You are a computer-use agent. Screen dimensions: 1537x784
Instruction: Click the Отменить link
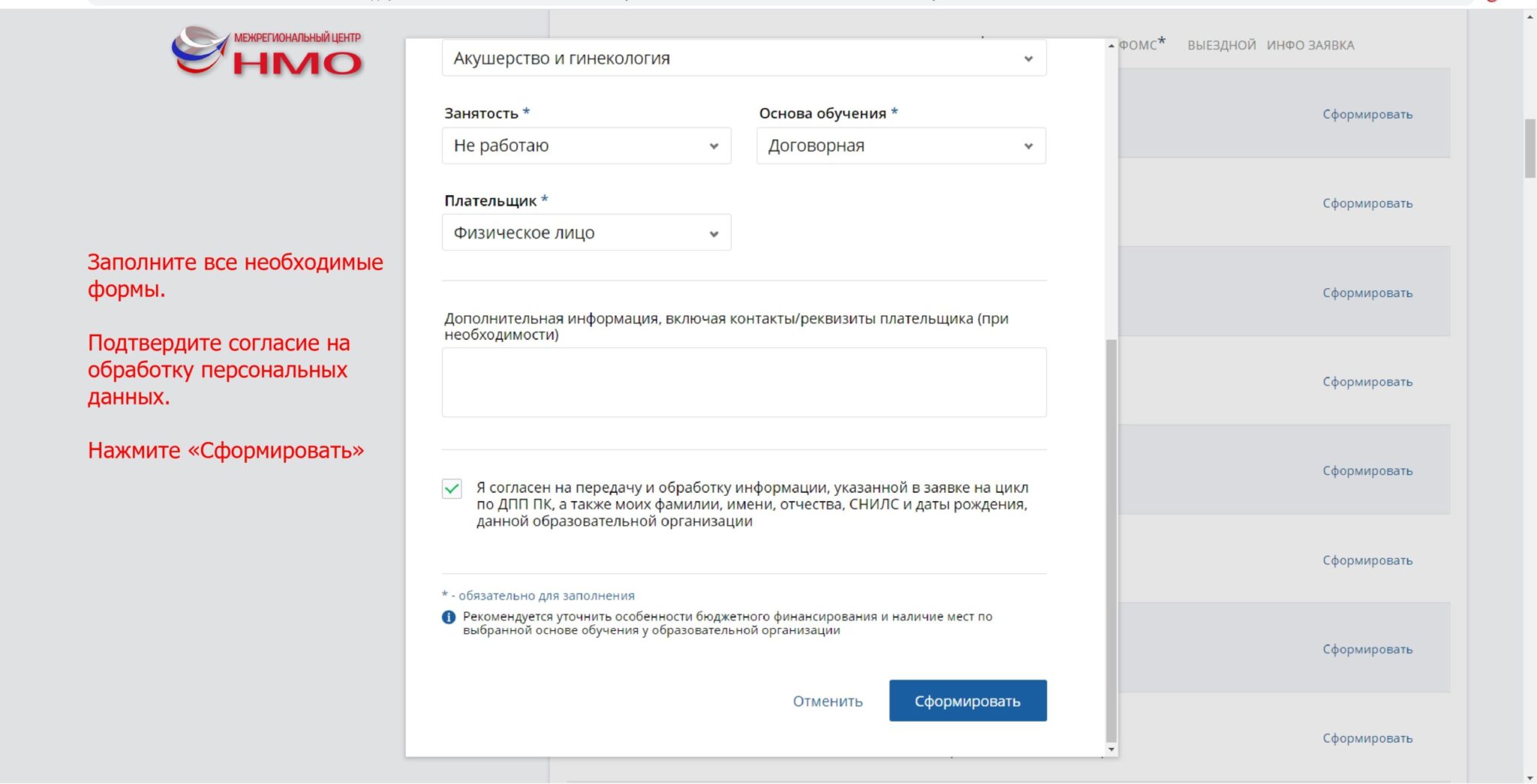pyautogui.click(x=828, y=701)
